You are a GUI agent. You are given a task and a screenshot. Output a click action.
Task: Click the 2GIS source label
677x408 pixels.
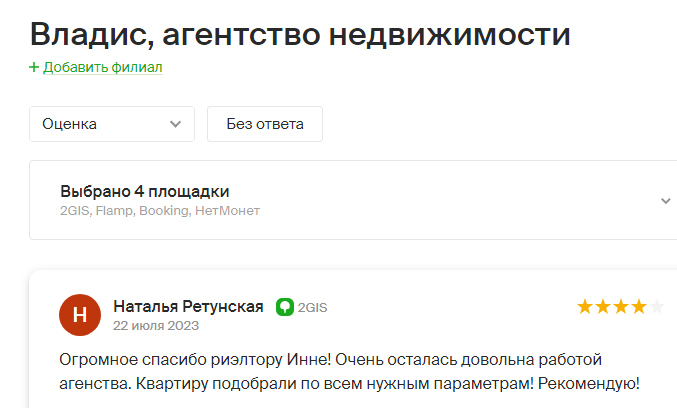(x=313, y=308)
